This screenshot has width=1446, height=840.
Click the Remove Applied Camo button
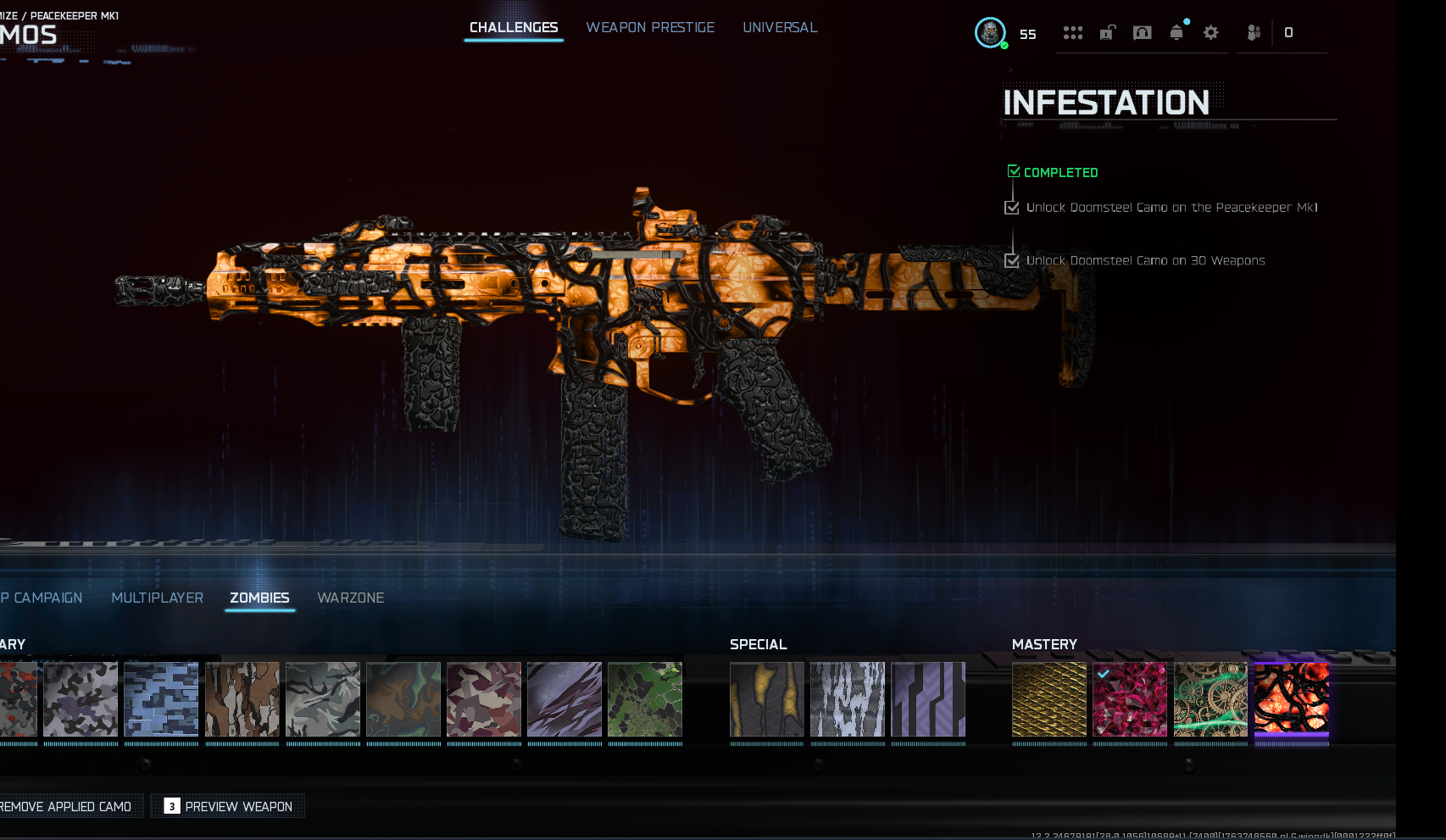[x=66, y=806]
